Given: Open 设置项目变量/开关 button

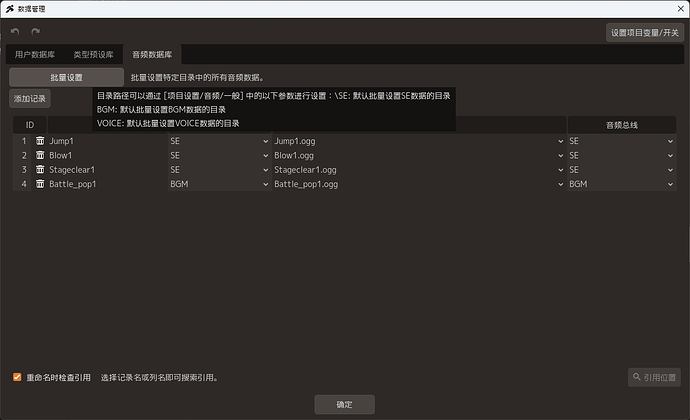Looking at the screenshot, I should point(645,33).
